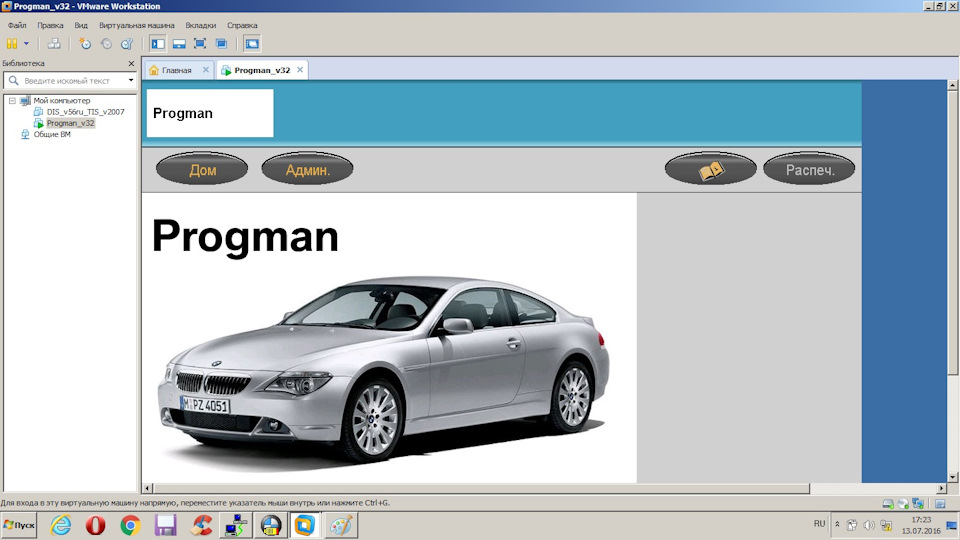This screenshot has width=960, height=540.
Task: Open the library search filter dropdown arrow
Action: point(130,80)
